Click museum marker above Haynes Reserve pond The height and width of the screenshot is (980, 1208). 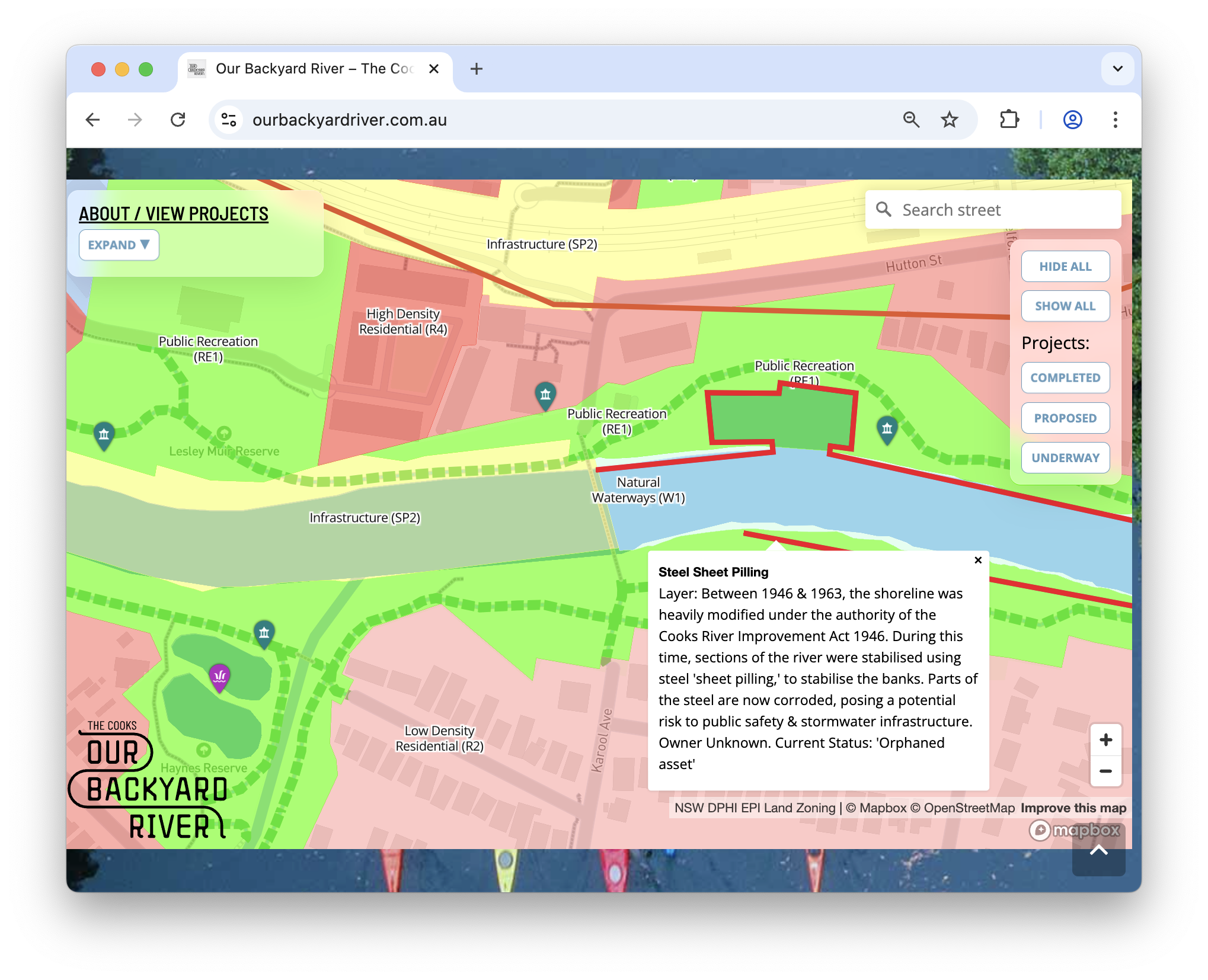[x=264, y=633]
